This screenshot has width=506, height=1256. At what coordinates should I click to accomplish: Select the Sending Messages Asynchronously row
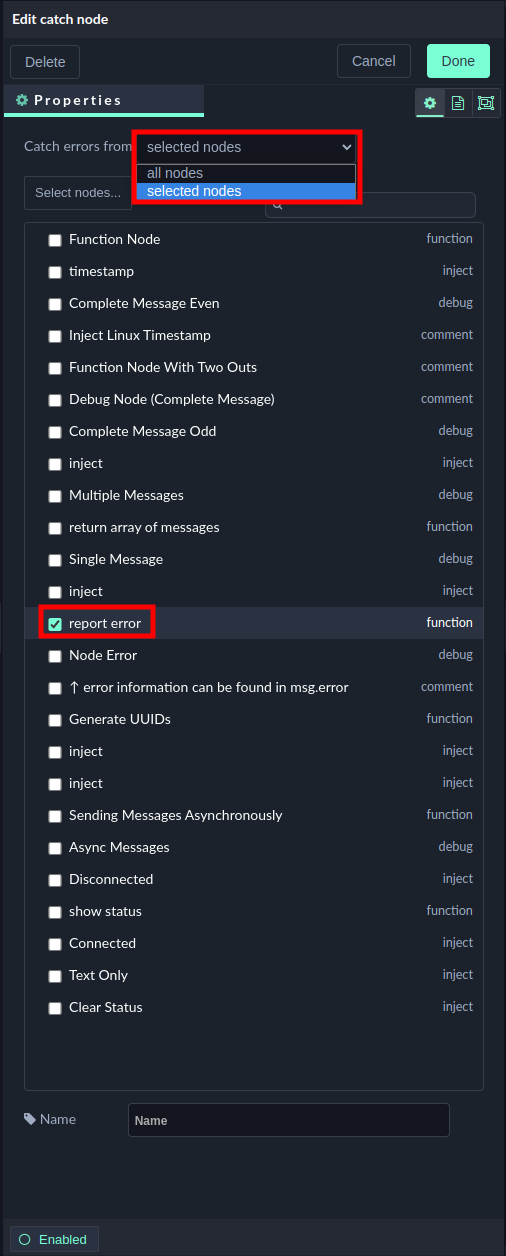[254, 815]
